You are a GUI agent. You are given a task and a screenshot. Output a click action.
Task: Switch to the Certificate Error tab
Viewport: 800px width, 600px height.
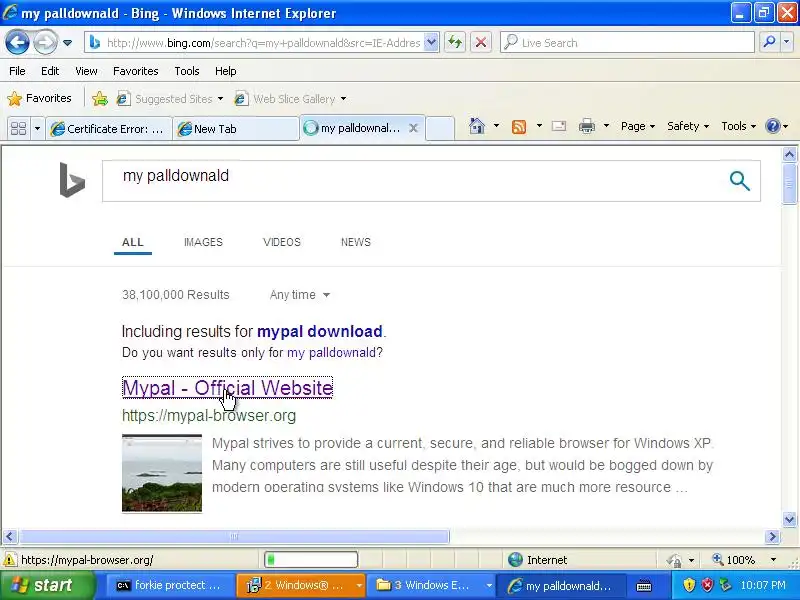108,129
